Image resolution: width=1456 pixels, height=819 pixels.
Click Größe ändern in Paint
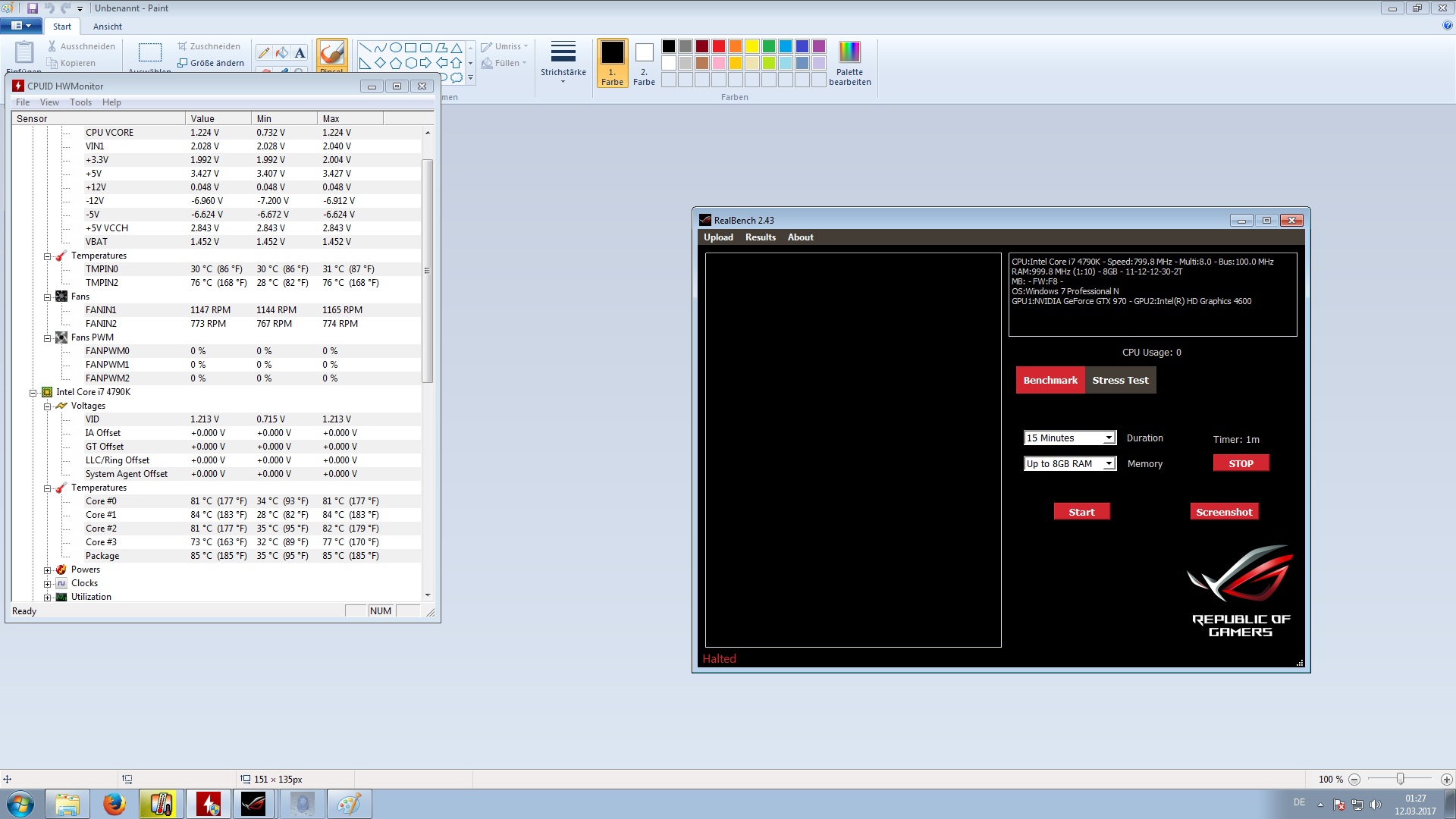tap(210, 63)
